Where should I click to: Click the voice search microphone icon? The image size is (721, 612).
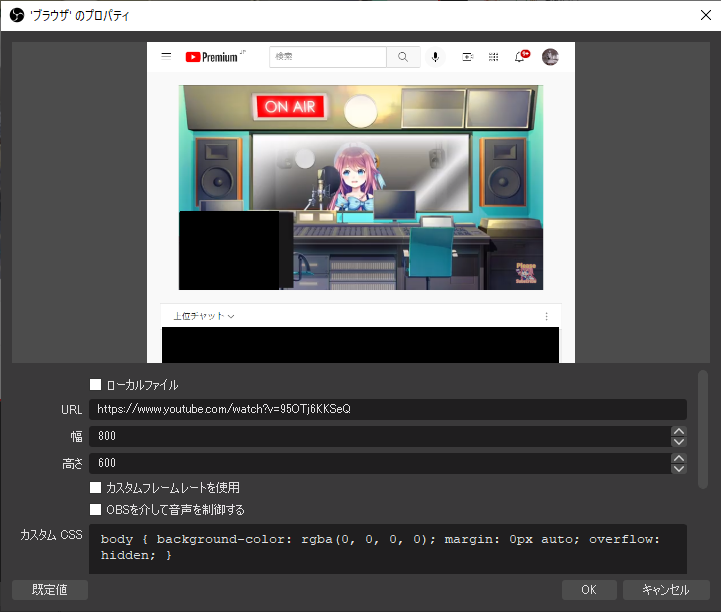(435, 57)
